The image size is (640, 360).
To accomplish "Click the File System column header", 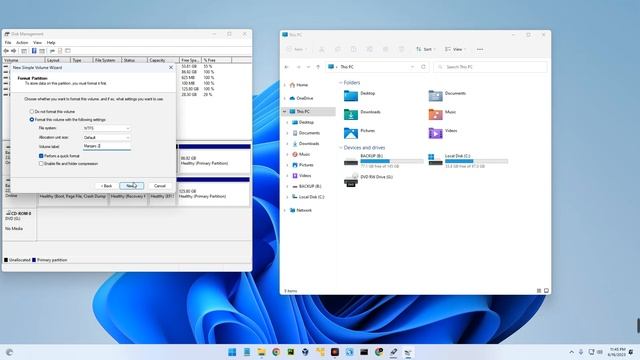I will click(107, 60).
